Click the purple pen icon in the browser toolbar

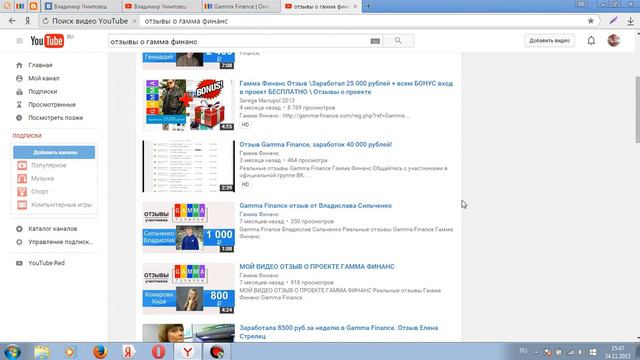pos(613,20)
